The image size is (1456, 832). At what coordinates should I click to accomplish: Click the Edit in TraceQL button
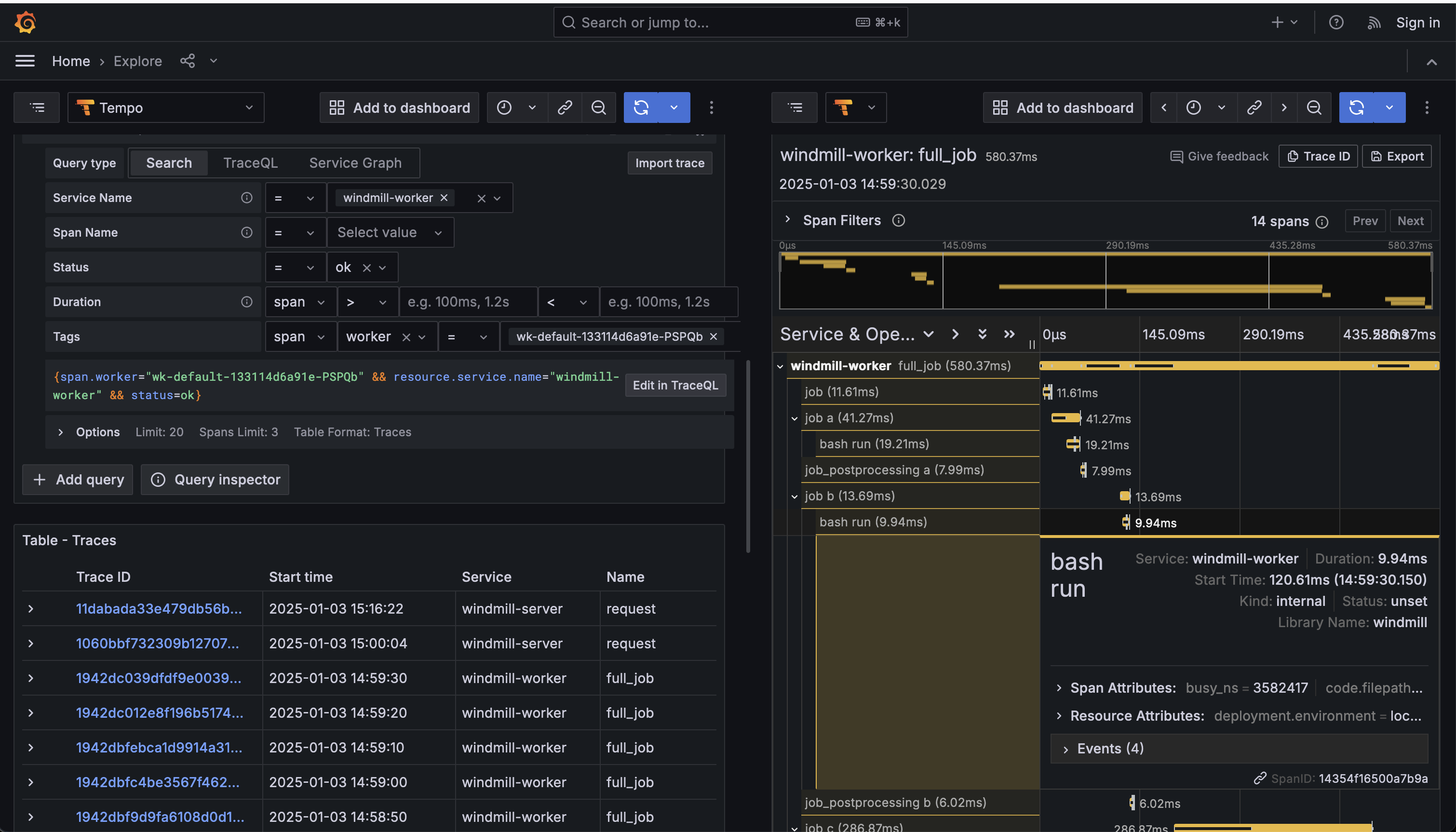point(675,385)
